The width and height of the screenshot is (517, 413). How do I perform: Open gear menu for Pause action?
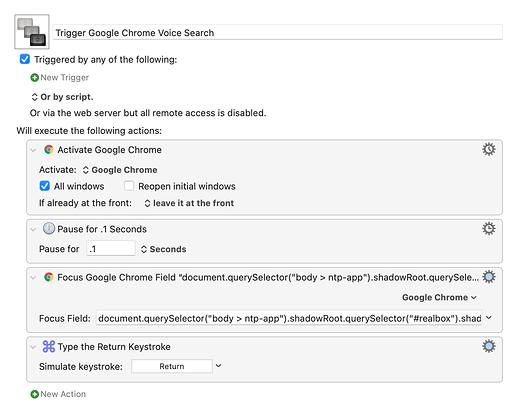(x=489, y=229)
